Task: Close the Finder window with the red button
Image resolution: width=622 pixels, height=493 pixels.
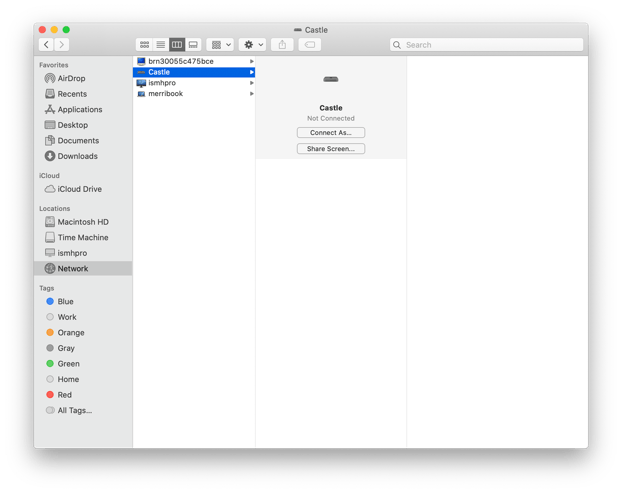Action: tap(42, 29)
